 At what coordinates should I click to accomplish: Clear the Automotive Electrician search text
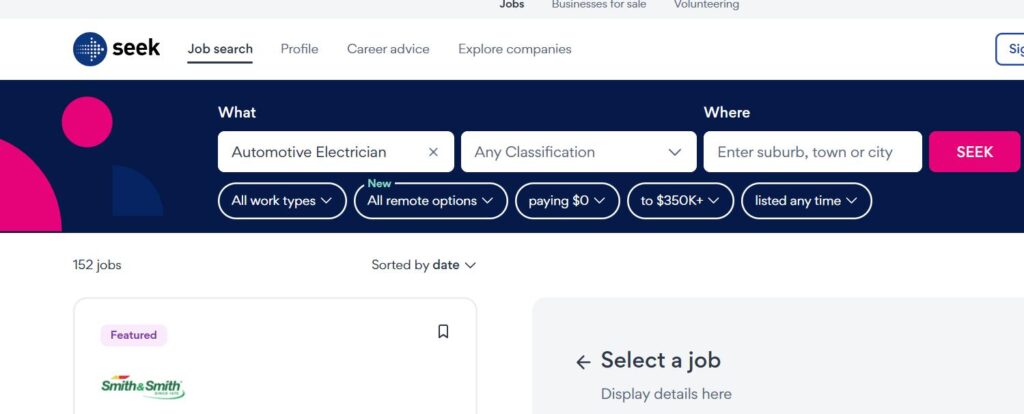pyautogui.click(x=433, y=152)
